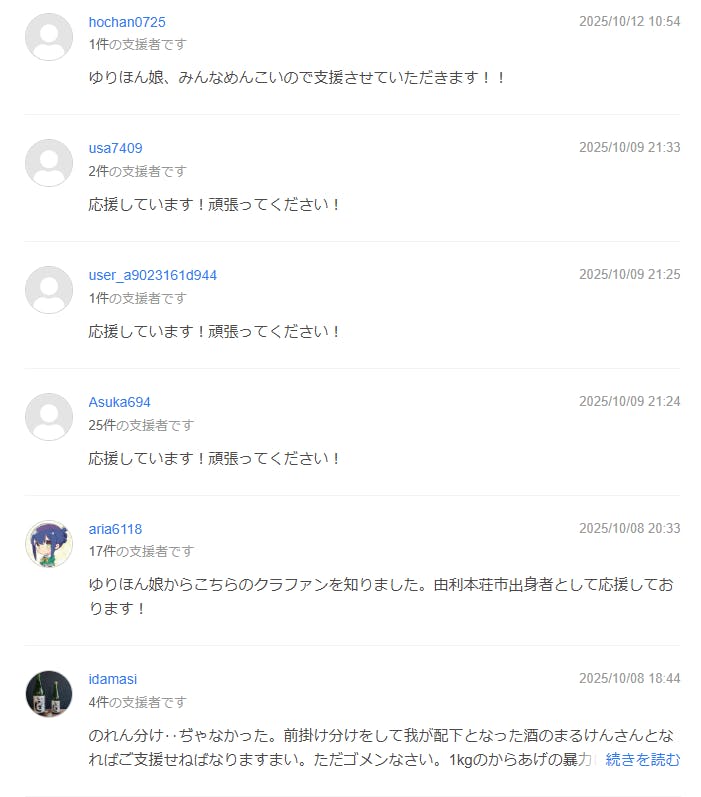
Task: Click Asuka694's default avatar icon
Action: [x=48, y=417]
